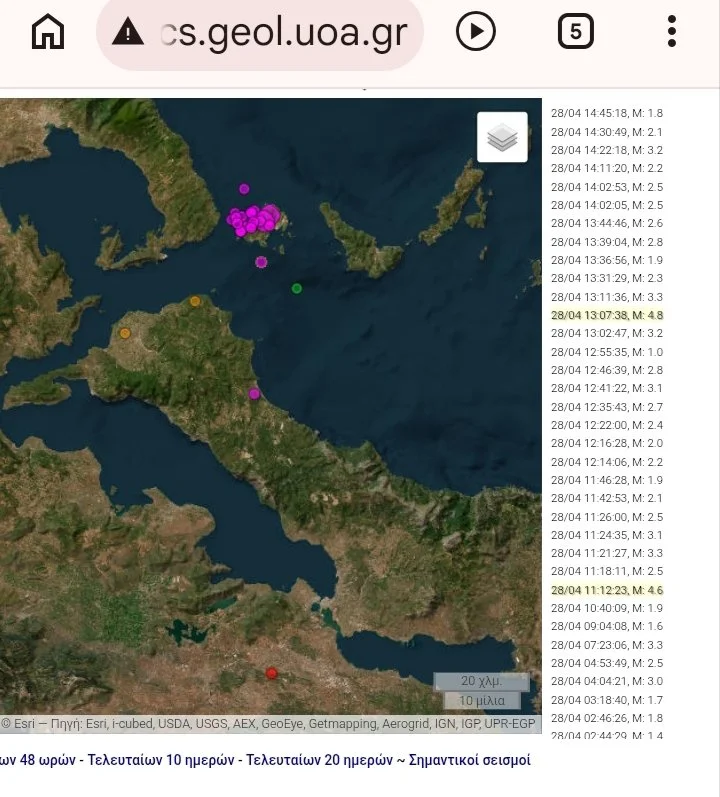Select the highlighted 13:07:38, M: 4.8 entry
720x797 pixels.
coord(607,315)
